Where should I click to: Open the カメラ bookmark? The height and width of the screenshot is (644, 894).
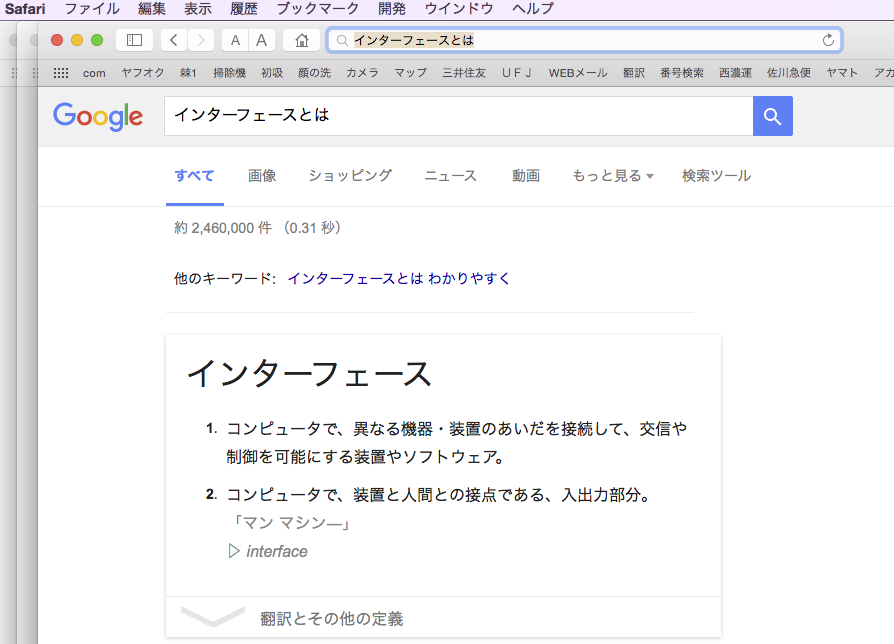[362, 73]
